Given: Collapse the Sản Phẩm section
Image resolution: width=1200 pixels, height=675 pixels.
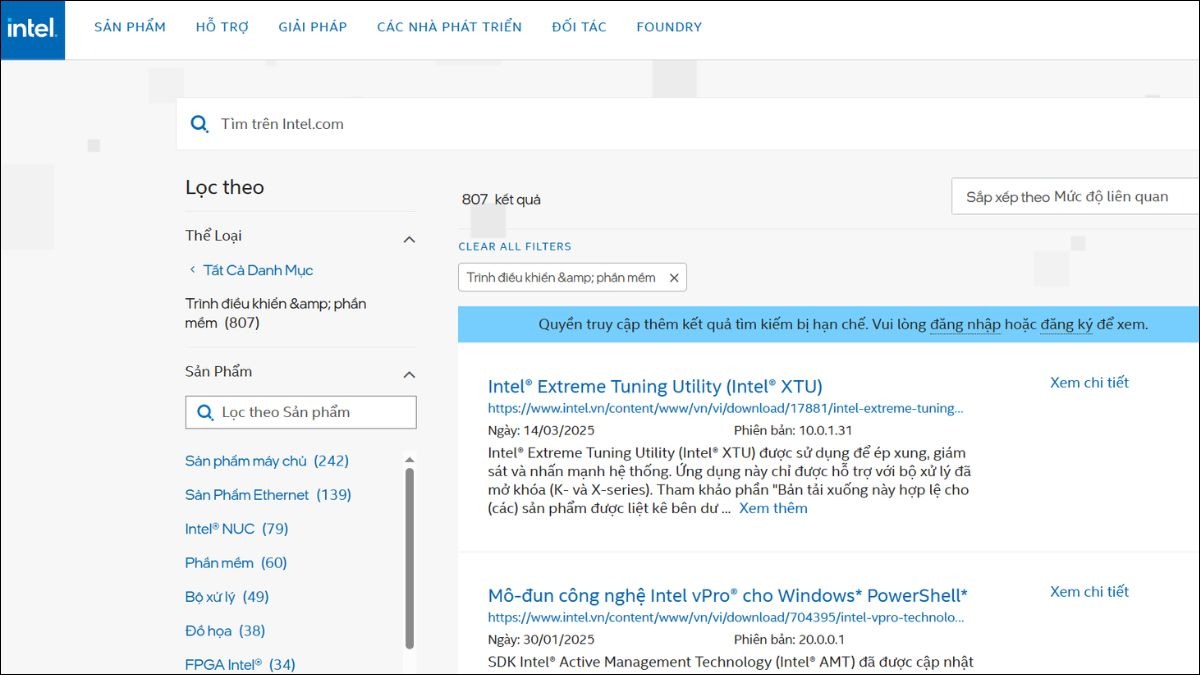Looking at the screenshot, I should coord(409,375).
